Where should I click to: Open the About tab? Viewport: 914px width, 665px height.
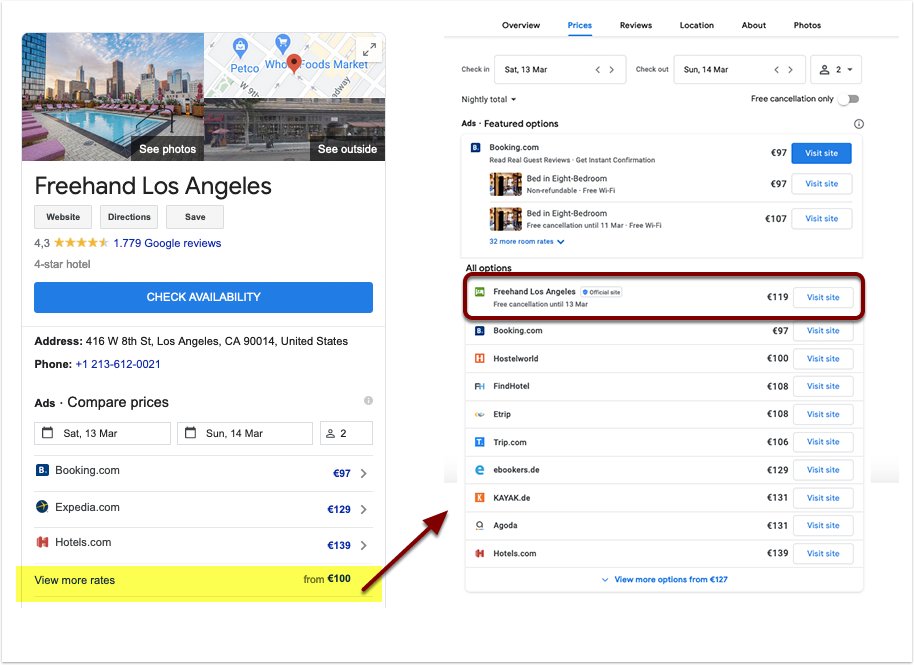tap(754, 25)
